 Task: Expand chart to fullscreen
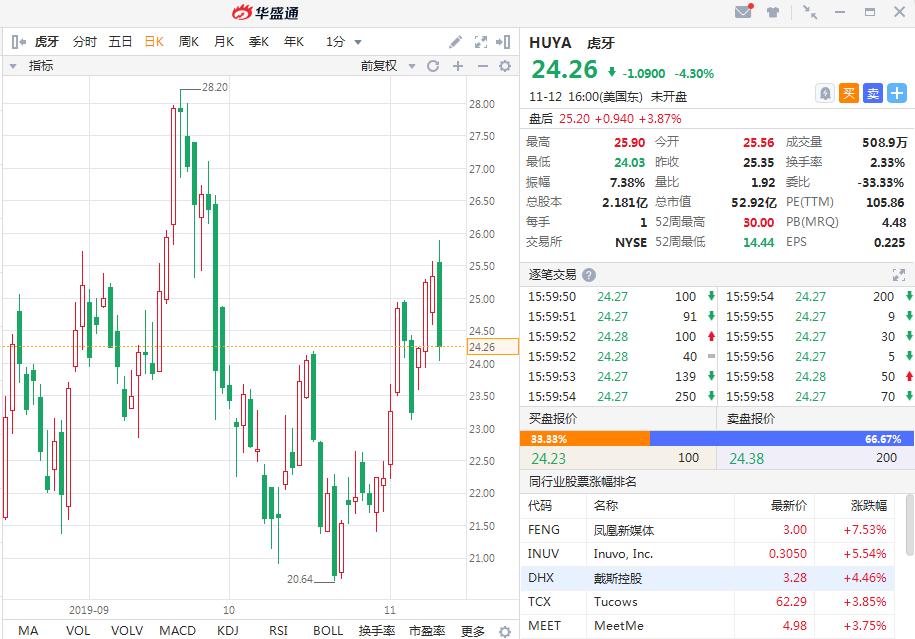pos(480,41)
